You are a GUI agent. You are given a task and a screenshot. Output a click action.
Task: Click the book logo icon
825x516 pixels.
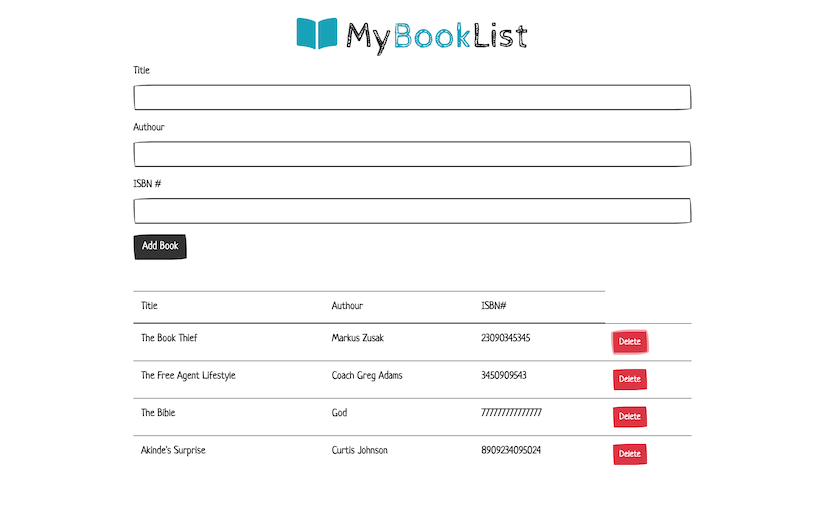(x=318, y=33)
